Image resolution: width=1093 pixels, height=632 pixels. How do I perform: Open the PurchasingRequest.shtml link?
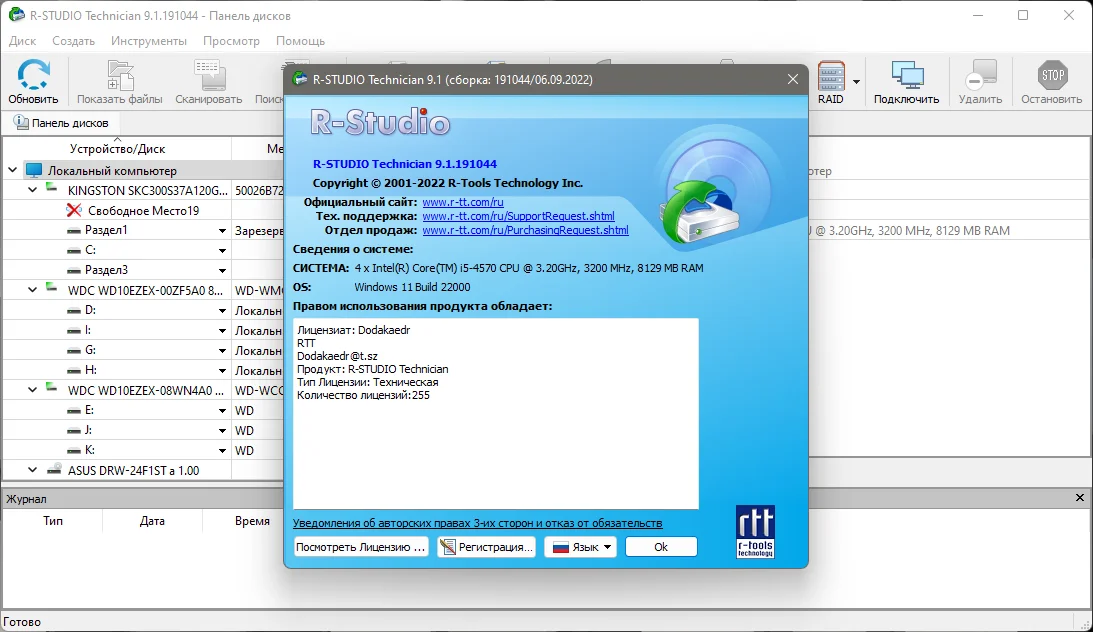pyautogui.click(x=526, y=230)
